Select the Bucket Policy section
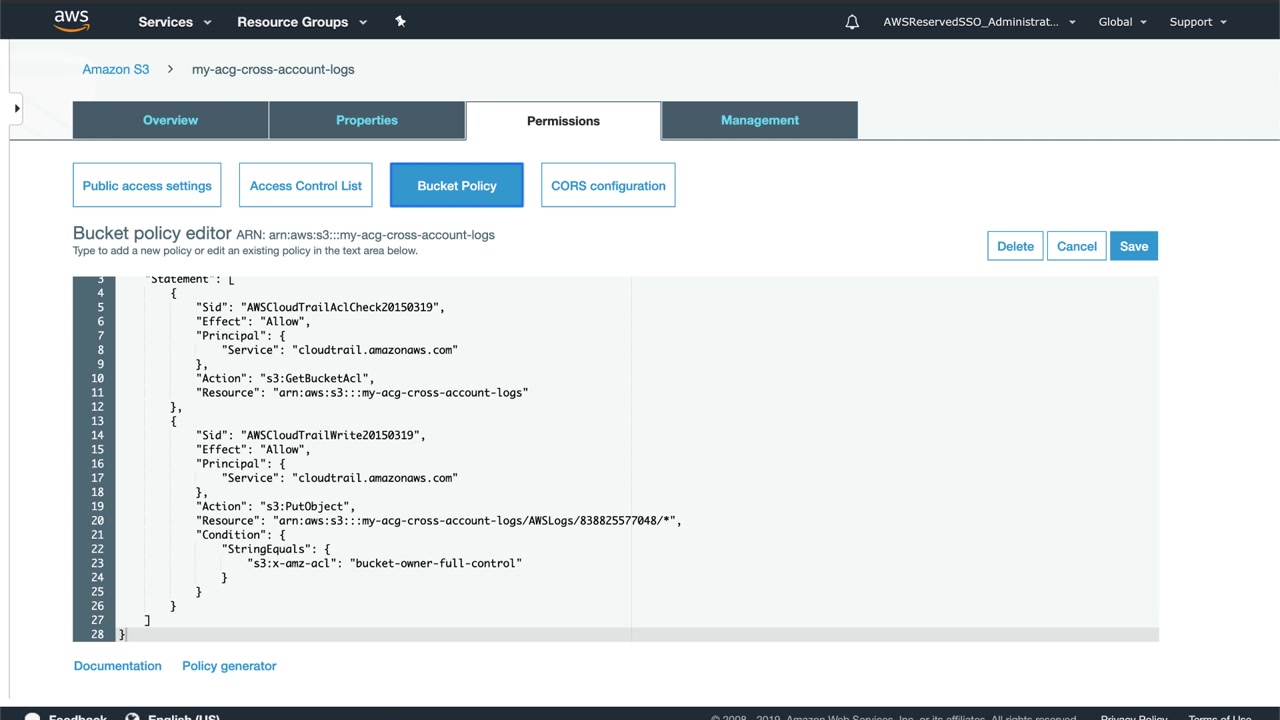Screen dimensions: 1280x720 click(x=457, y=185)
